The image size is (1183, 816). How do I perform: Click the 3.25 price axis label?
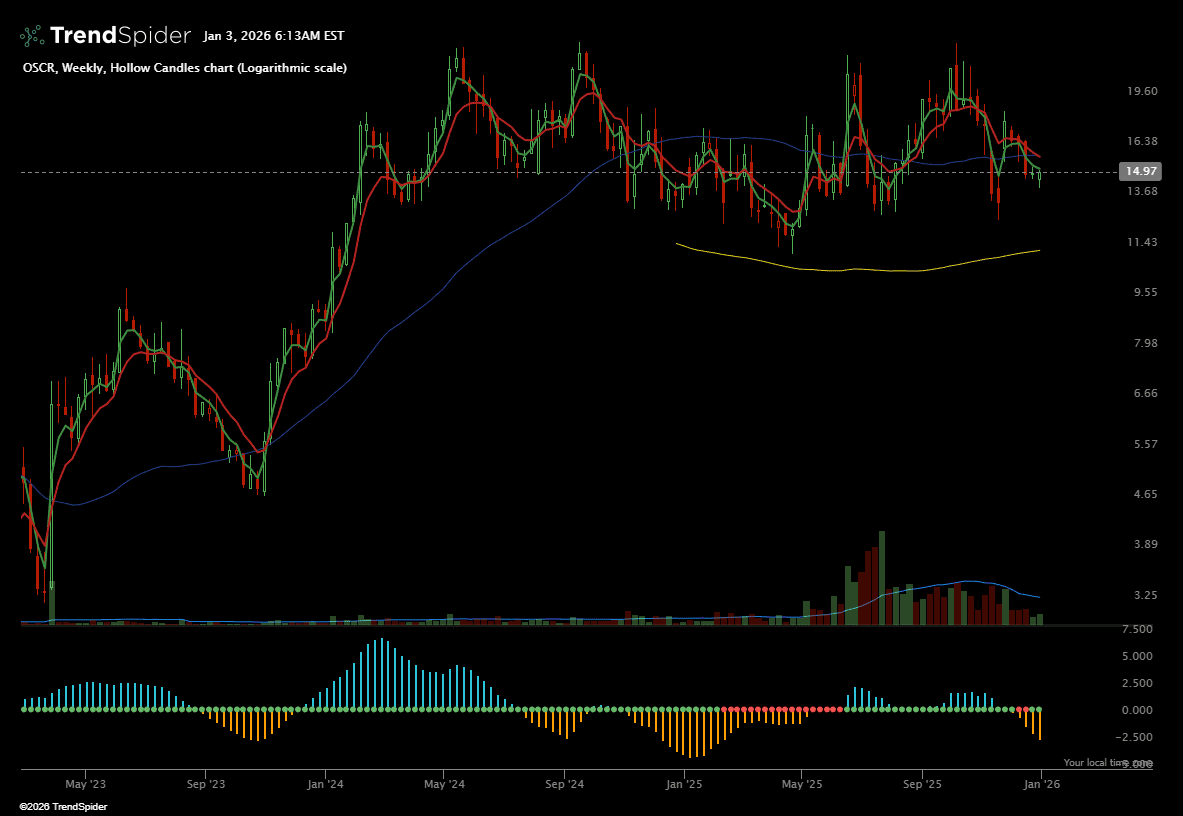[1141, 595]
